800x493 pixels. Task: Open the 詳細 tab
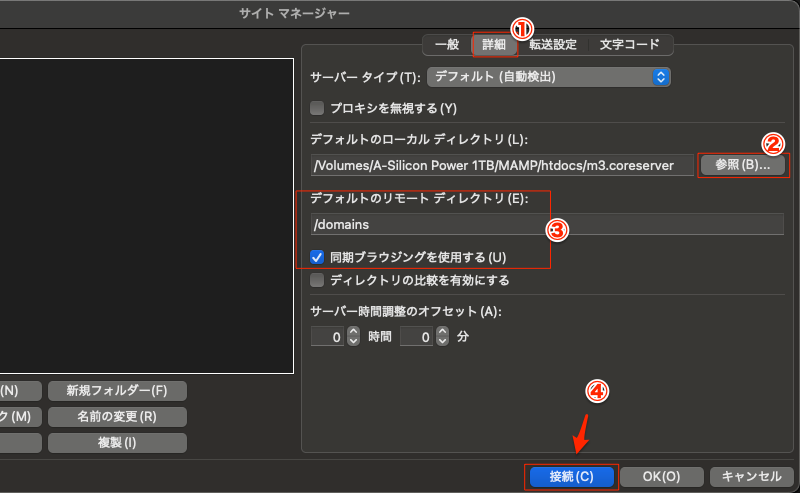[x=494, y=44]
